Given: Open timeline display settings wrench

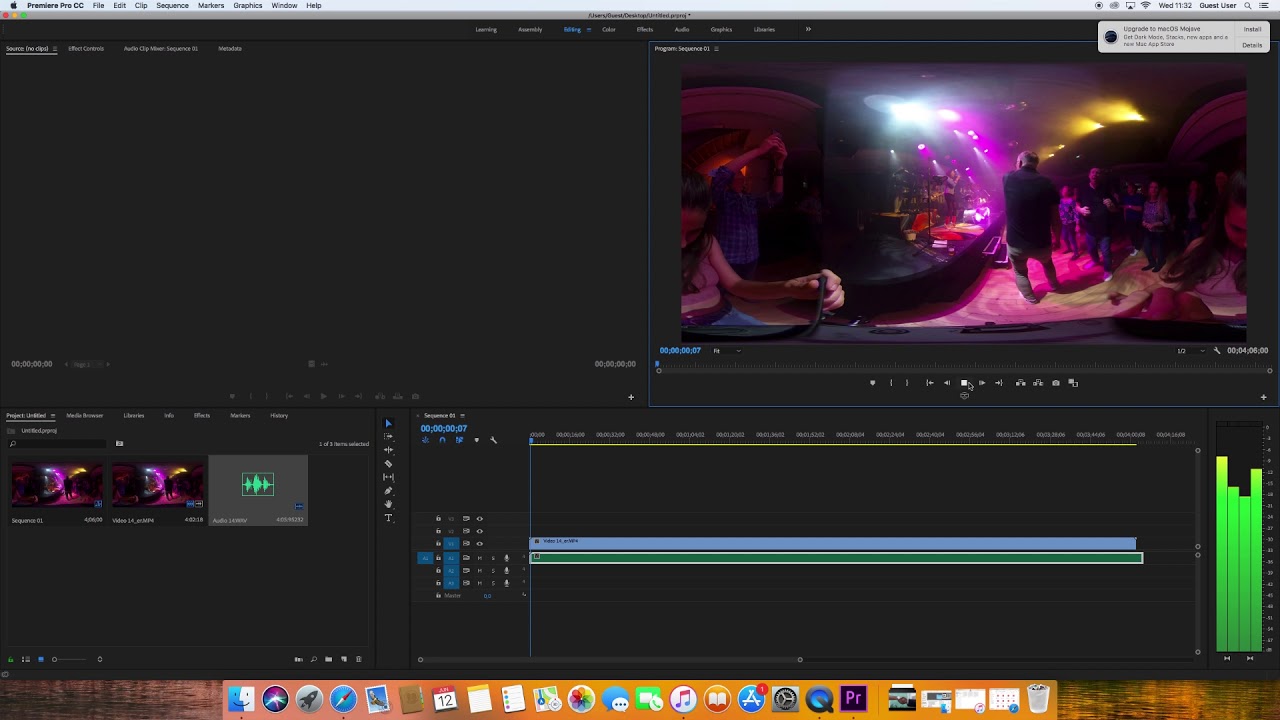Looking at the screenshot, I should pyautogui.click(x=493, y=440).
